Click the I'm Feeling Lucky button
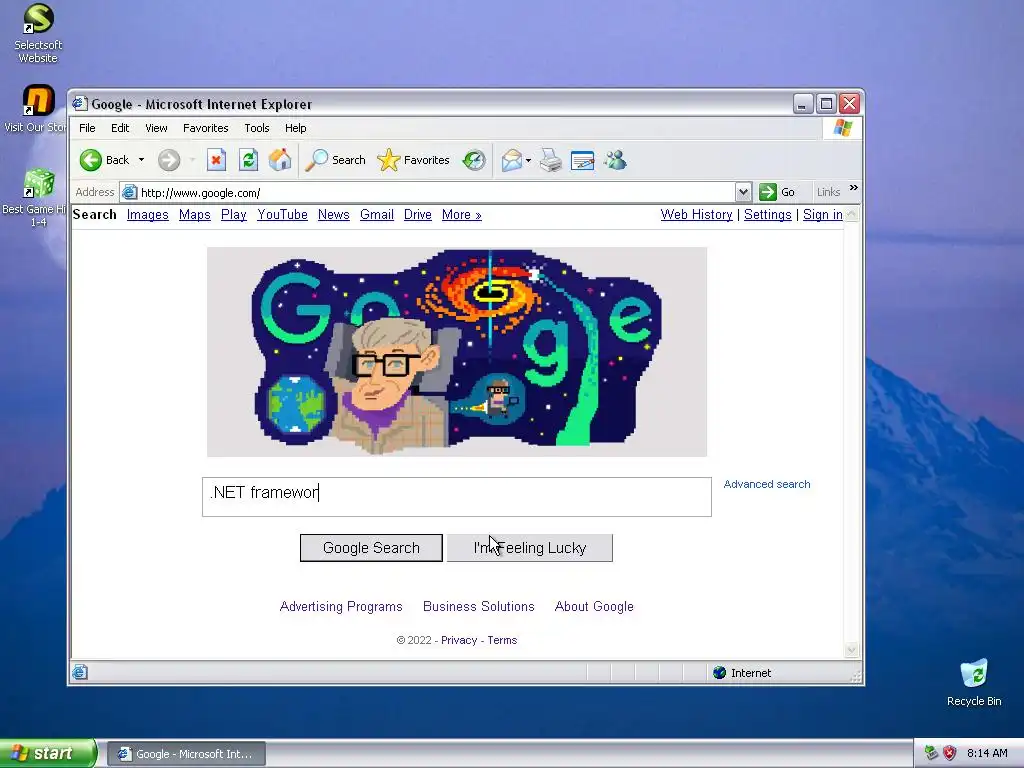Viewport: 1024px width, 768px height. tap(530, 548)
